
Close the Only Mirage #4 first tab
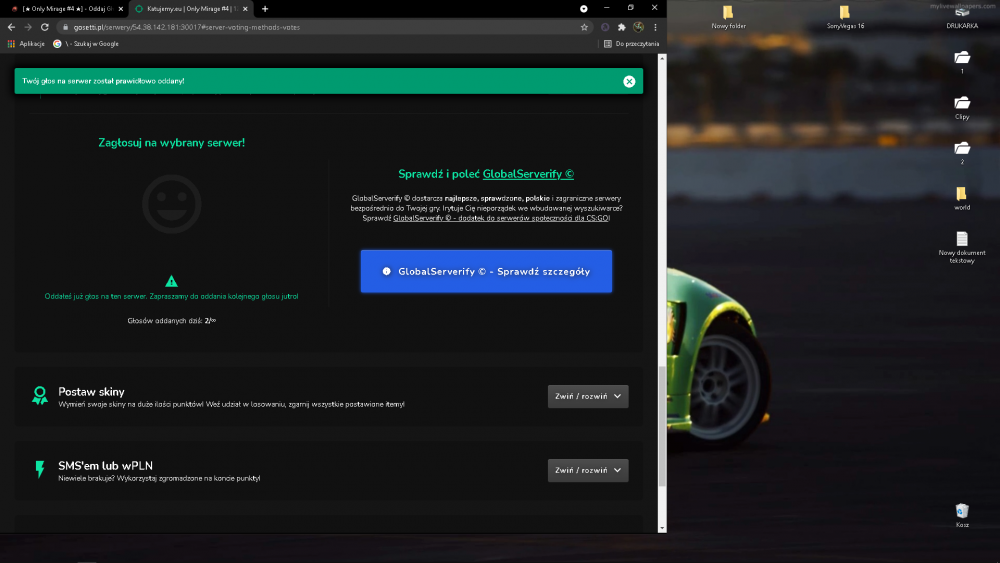pyautogui.click(x=121, y=9)
